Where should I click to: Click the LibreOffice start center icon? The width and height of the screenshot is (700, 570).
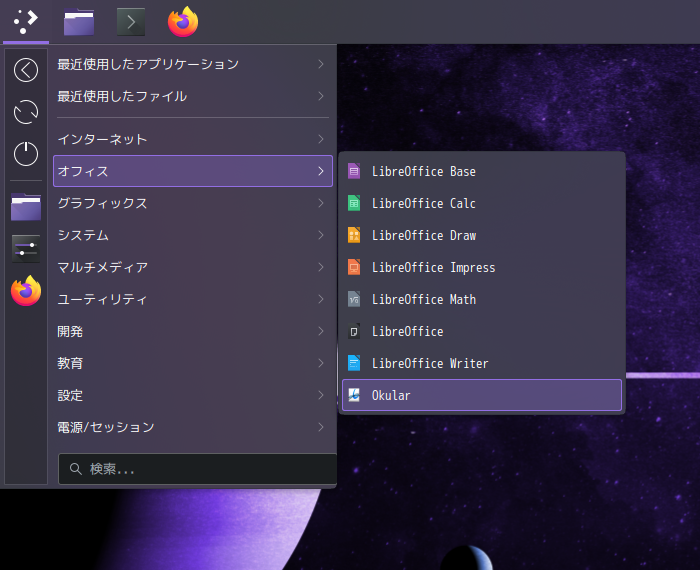[354, 331]
